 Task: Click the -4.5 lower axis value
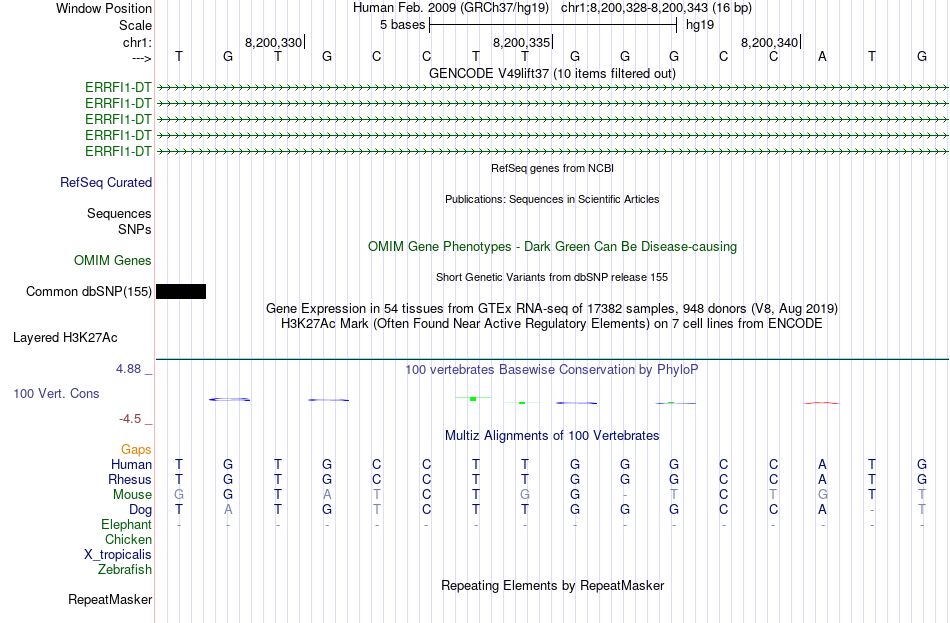(130, 419)
